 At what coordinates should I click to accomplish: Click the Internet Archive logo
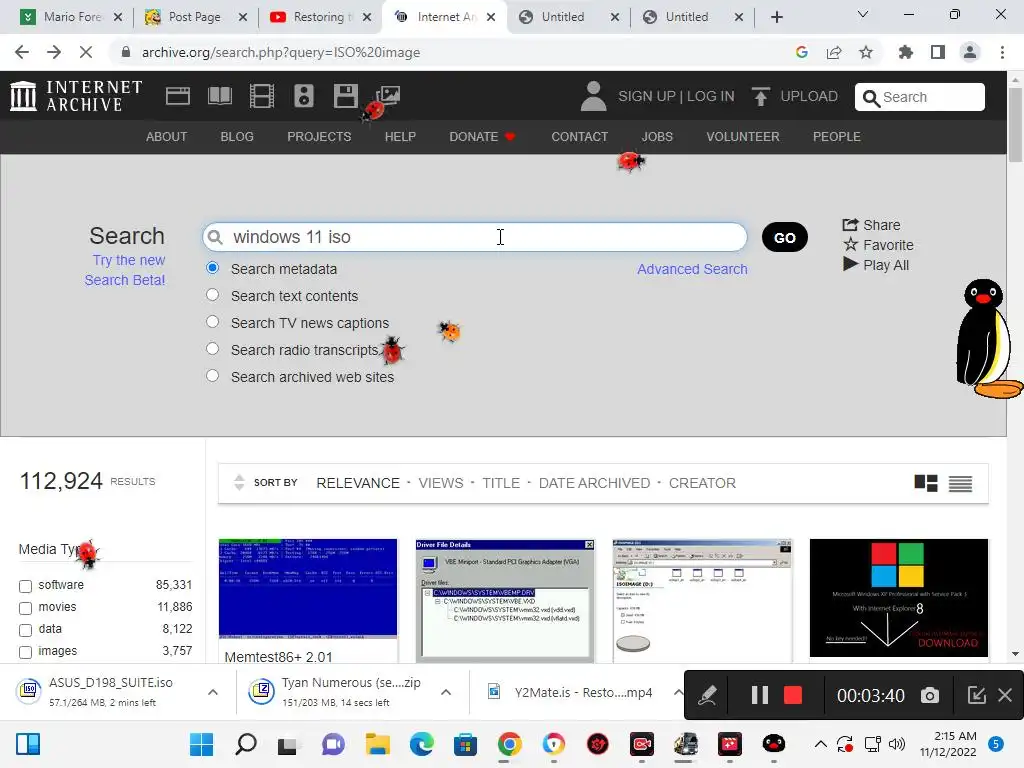click(76, 96)
